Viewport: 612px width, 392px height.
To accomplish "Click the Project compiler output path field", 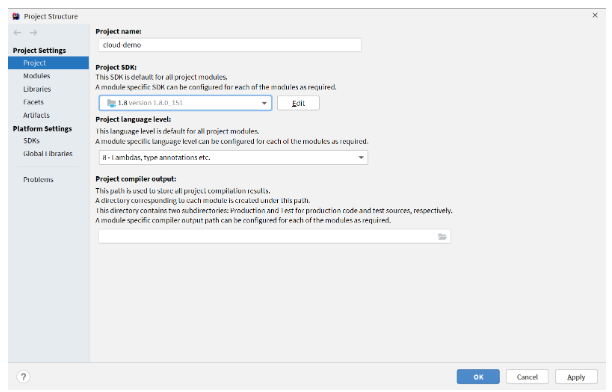I will click(x=274, y=236).
